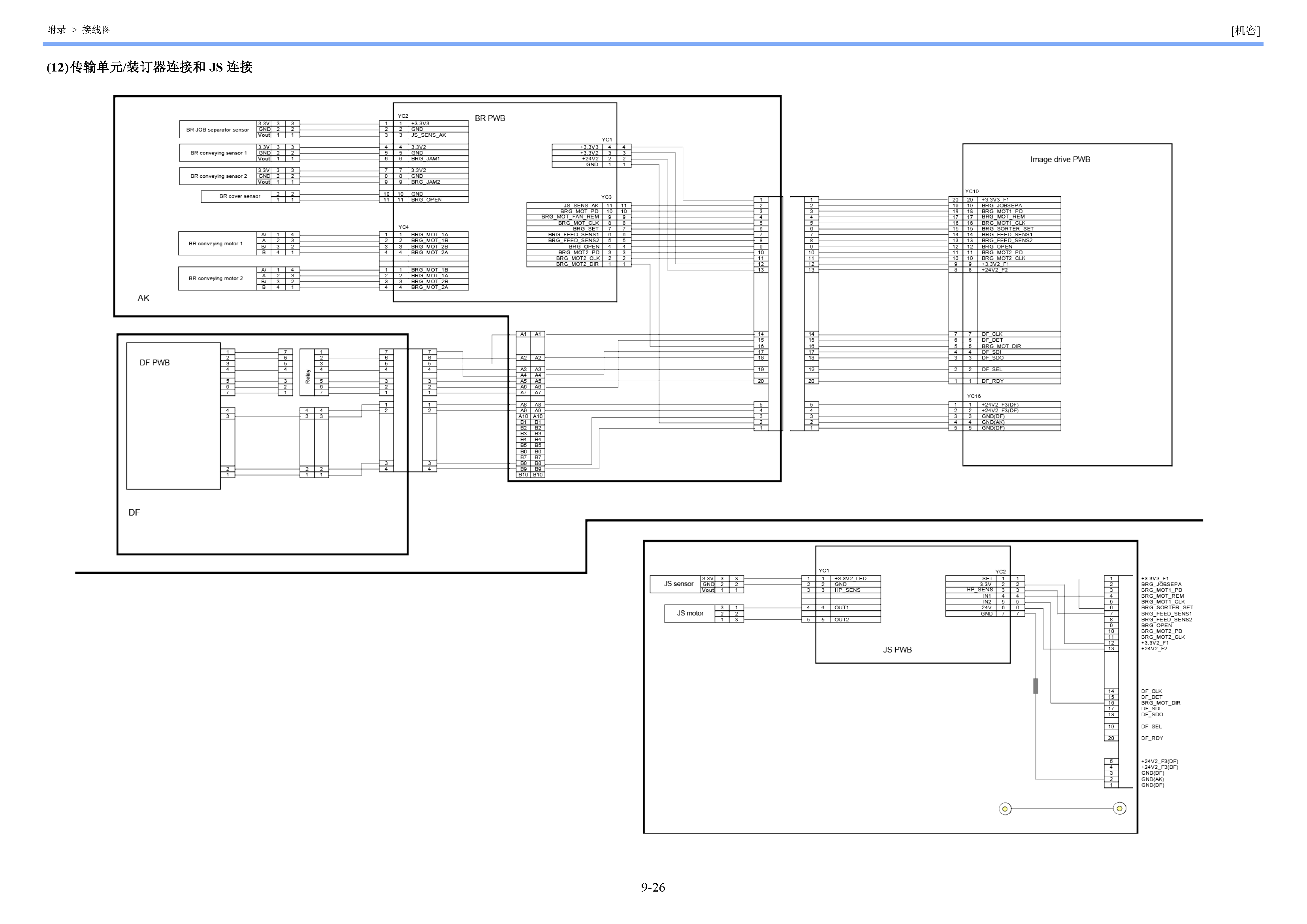The height and width of the screenshot is (924, 1307).
Task: Select the DF PWB board label
Action: coord(154,363)
